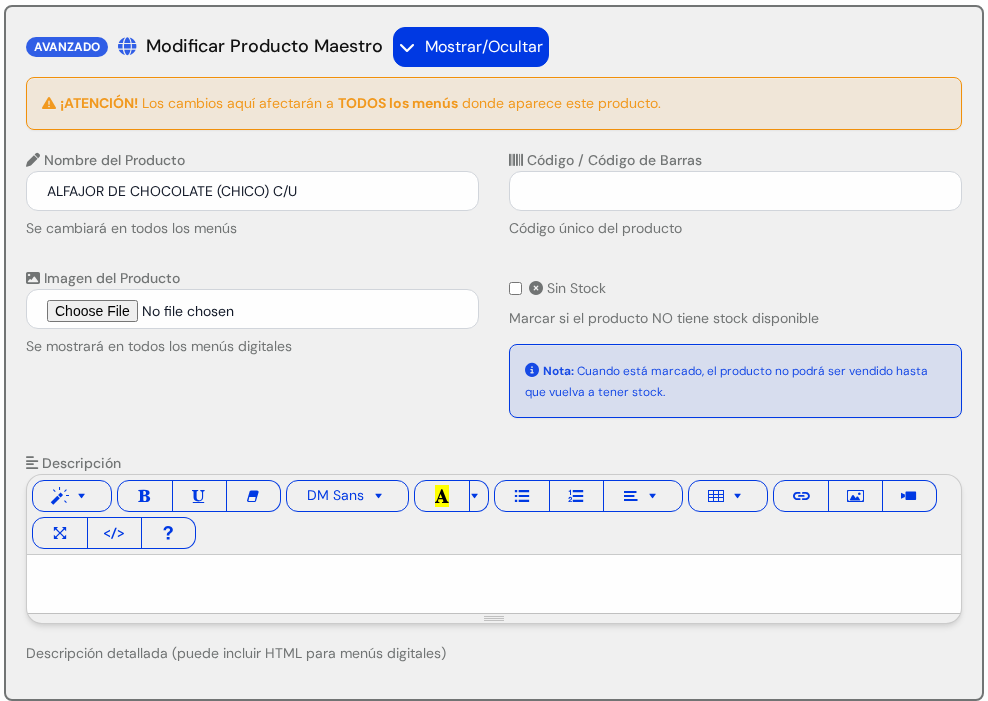Open the magic wand style dropdown

tap(72, 496)
